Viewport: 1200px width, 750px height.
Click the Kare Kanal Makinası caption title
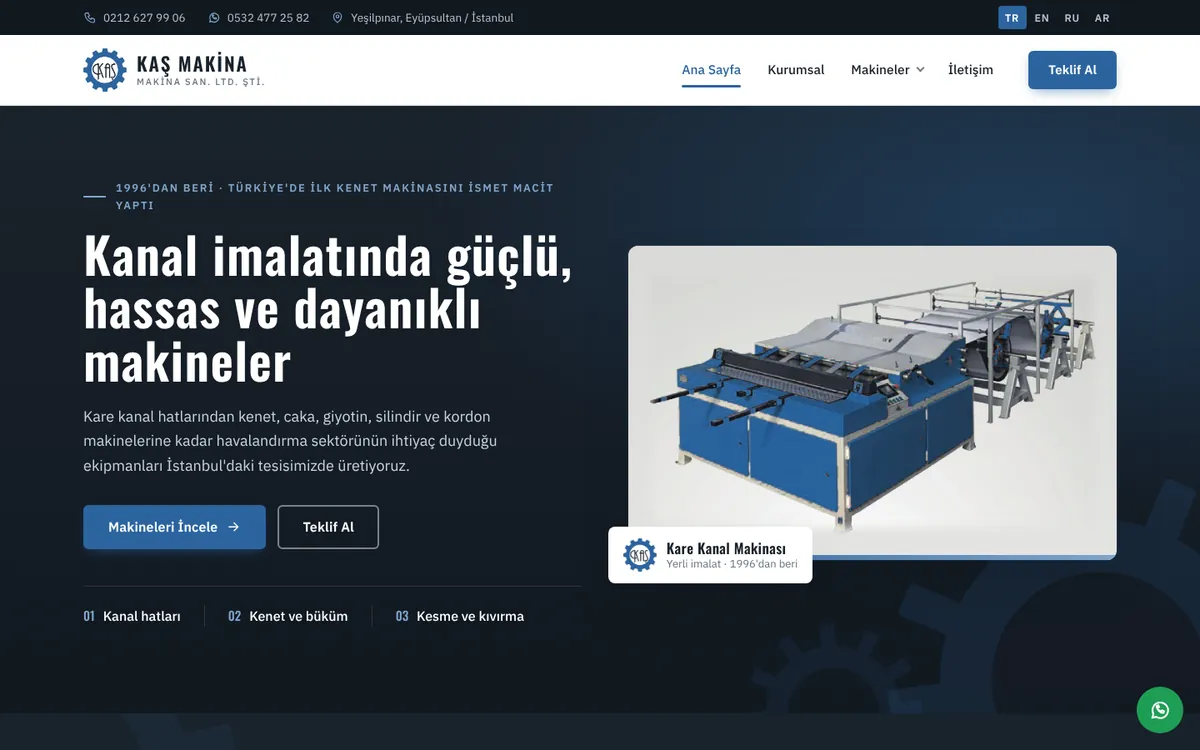[x=726, y=549]
